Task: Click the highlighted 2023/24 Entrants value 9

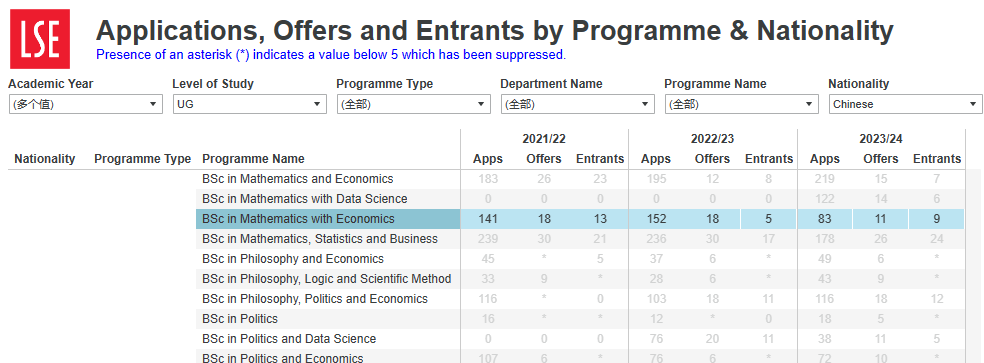Action: point(936,219)
